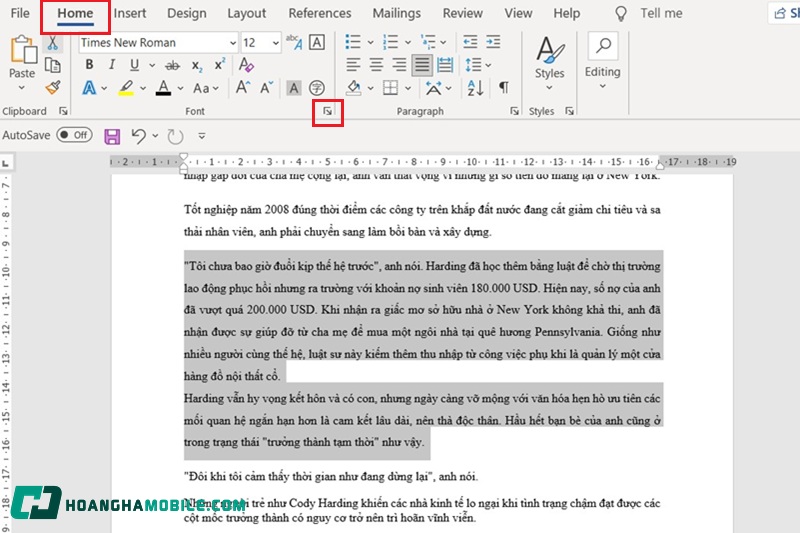Viewport: 800px width, 533px height.
Task: Switch to the Insert tab
Action: click(x=130, y=13)
